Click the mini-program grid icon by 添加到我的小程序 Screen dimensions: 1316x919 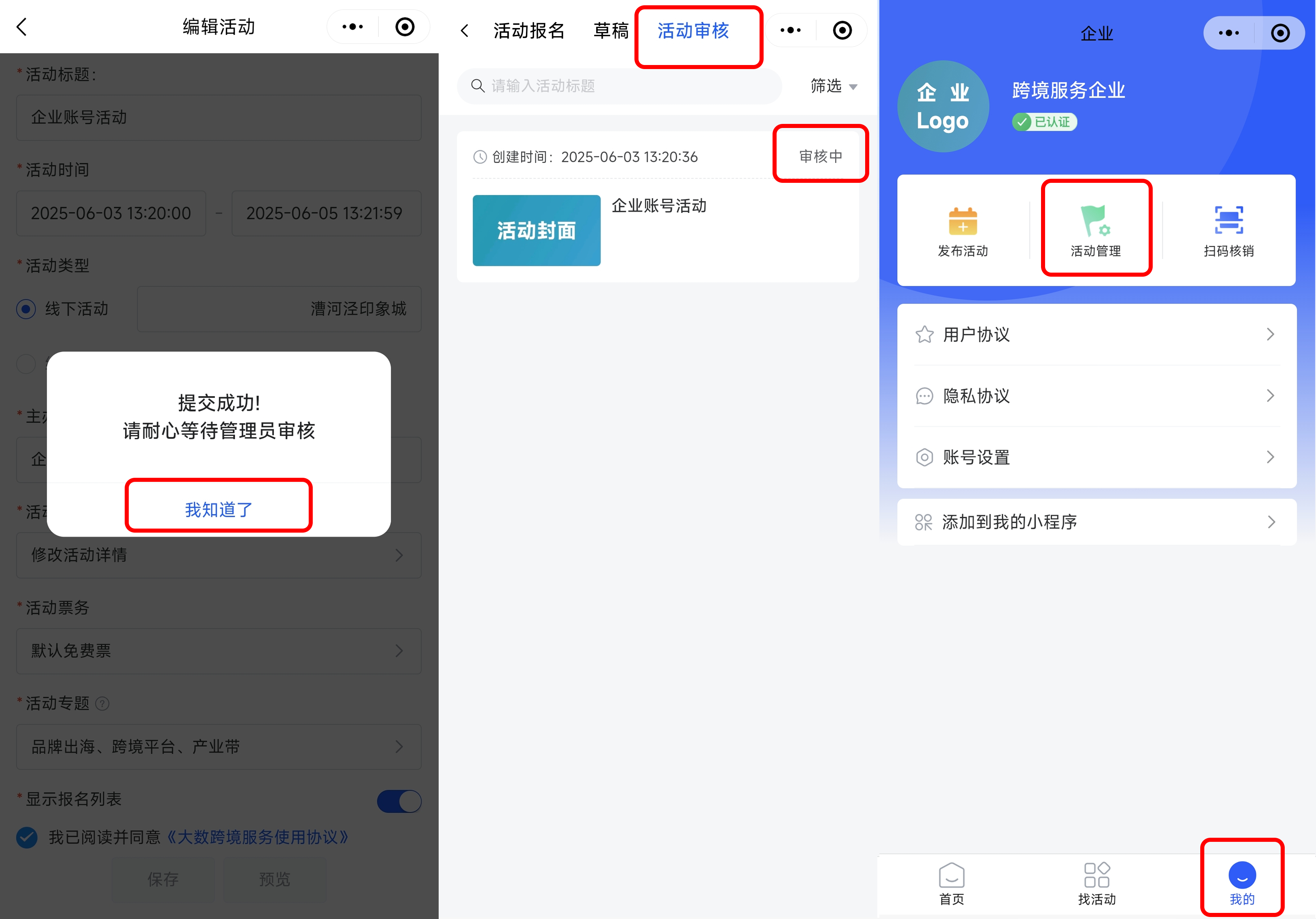coord(923,522)
